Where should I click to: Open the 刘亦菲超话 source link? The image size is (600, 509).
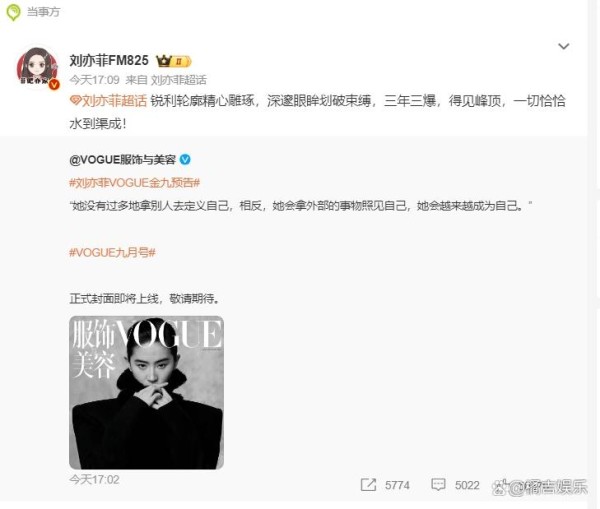pos(179,80)
